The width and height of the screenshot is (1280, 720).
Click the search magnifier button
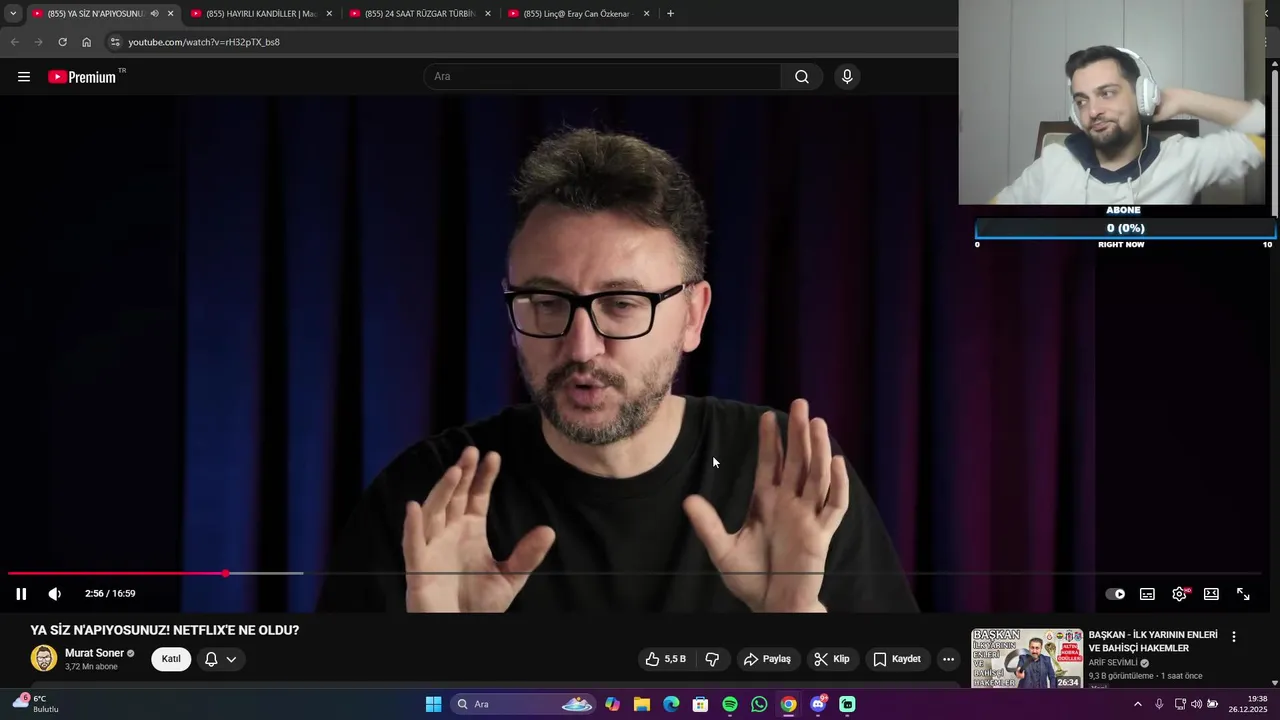click(802, 77)
